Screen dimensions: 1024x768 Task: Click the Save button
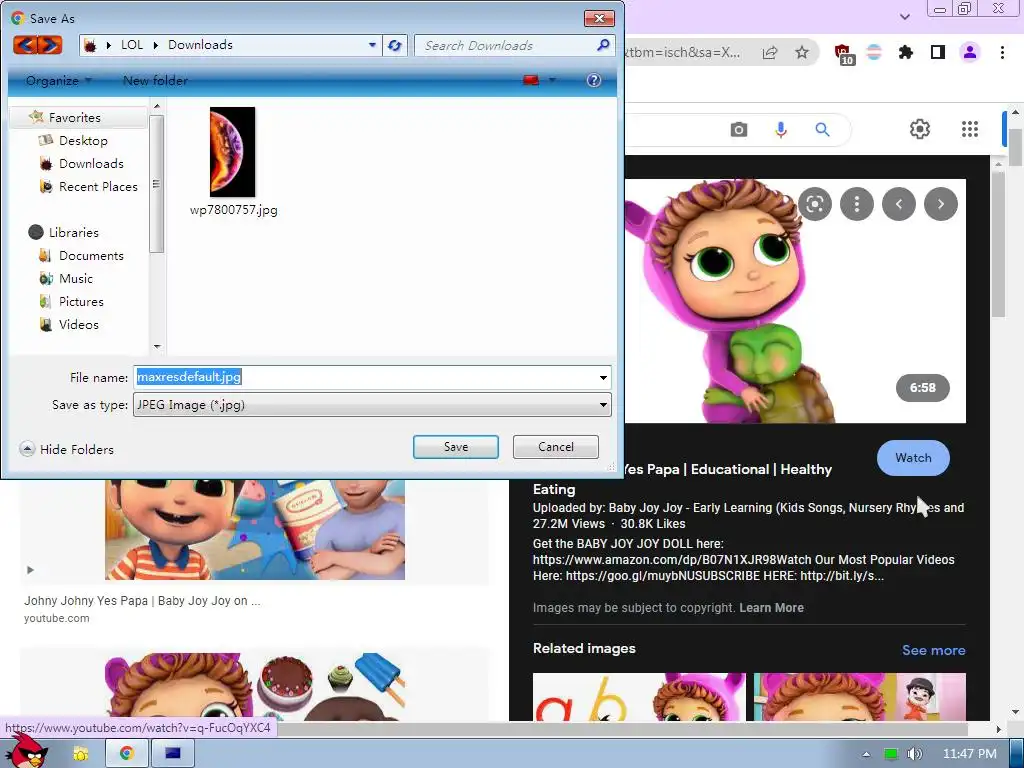[456, 447]
